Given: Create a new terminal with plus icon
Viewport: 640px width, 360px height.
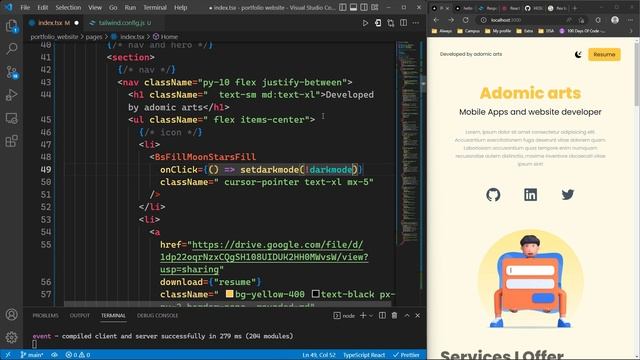Looking at the screenshot, I should pyautogui.click(x=362, y=316).
